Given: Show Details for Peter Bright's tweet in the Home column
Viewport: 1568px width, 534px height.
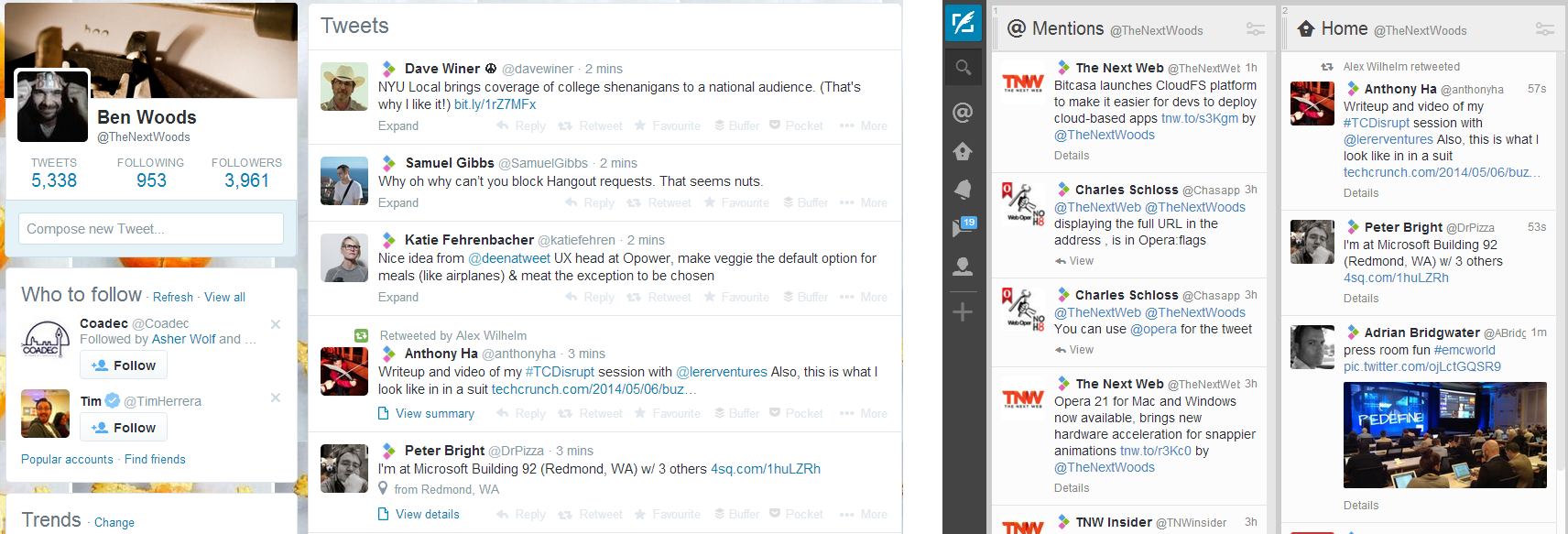Looking at the screenshot, I should (x=1361, y=298).
